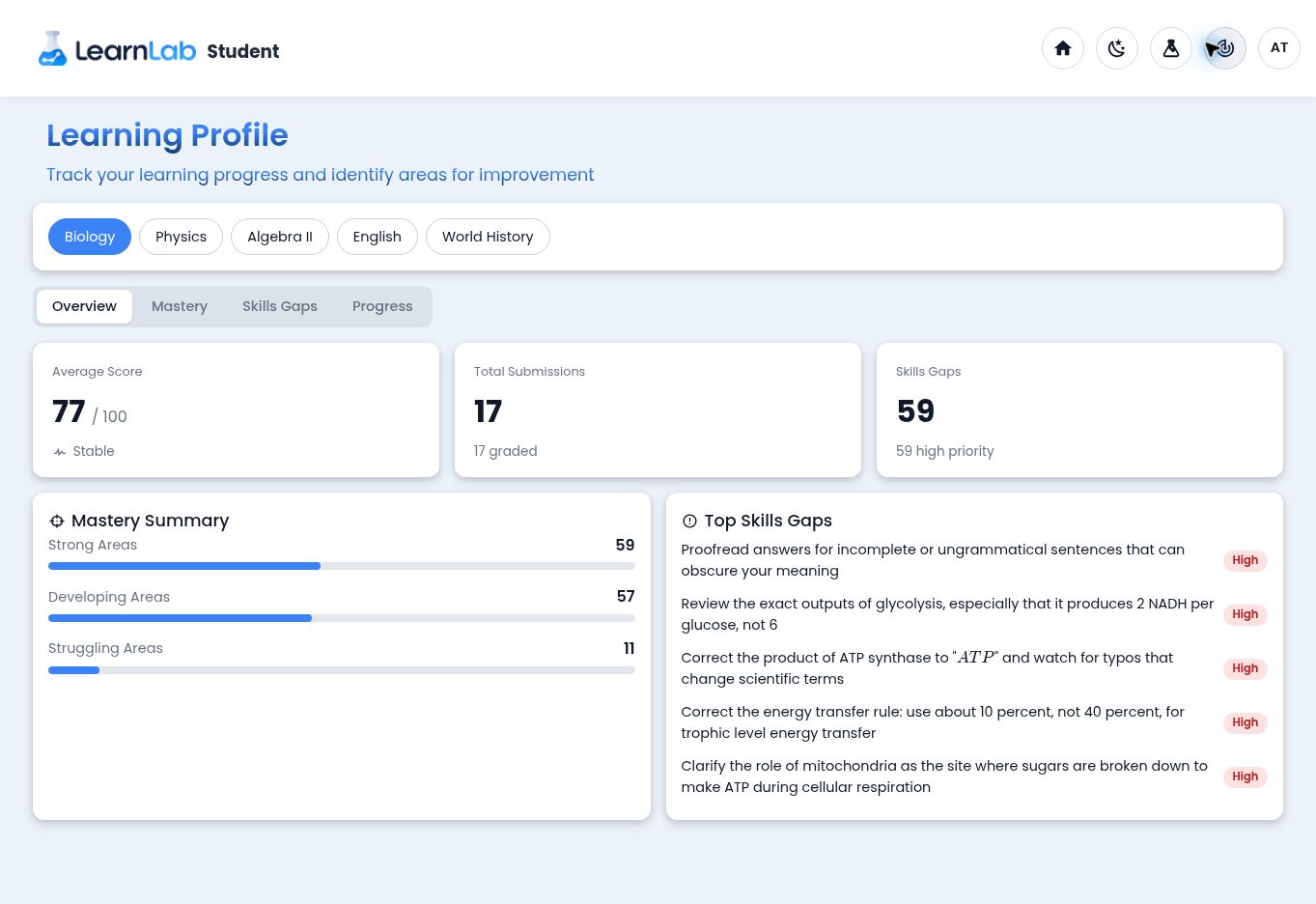Switch to the Mastery tab
The image size is (1316, 904).
pyautogui.click(x=180, y=306)
